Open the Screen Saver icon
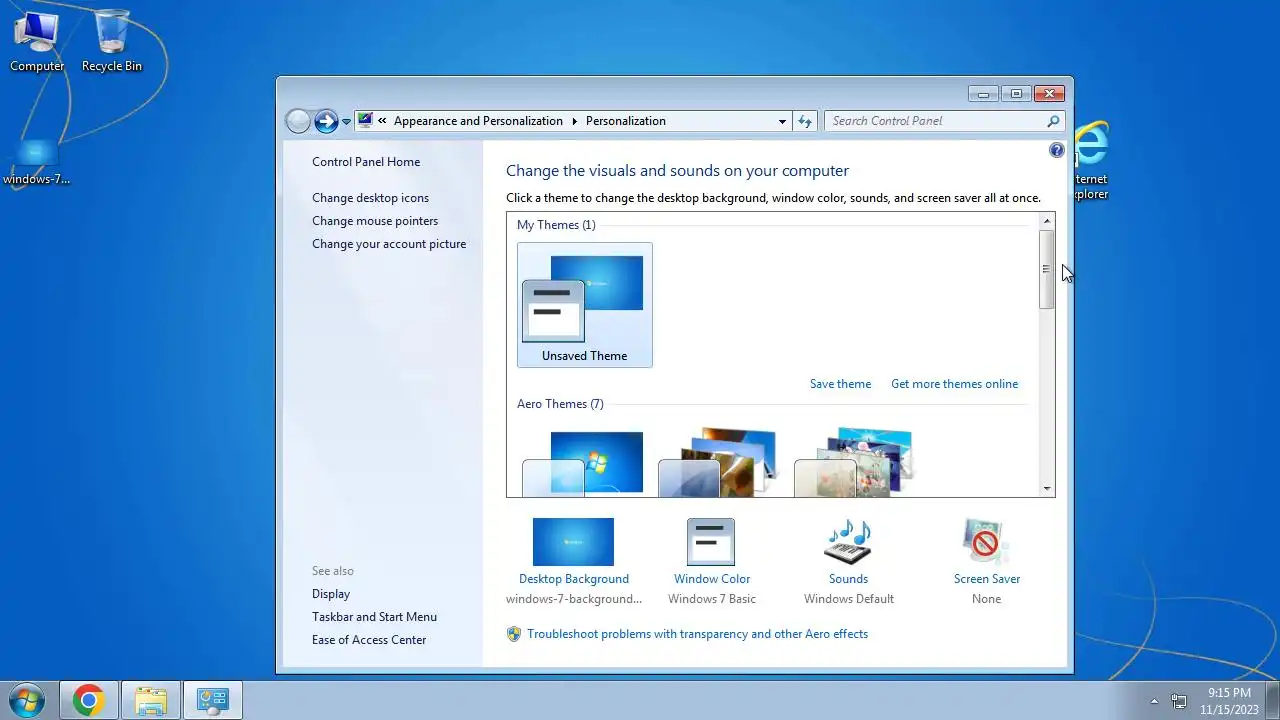Screen dimensions: 1280x720 tap(986, 542)
